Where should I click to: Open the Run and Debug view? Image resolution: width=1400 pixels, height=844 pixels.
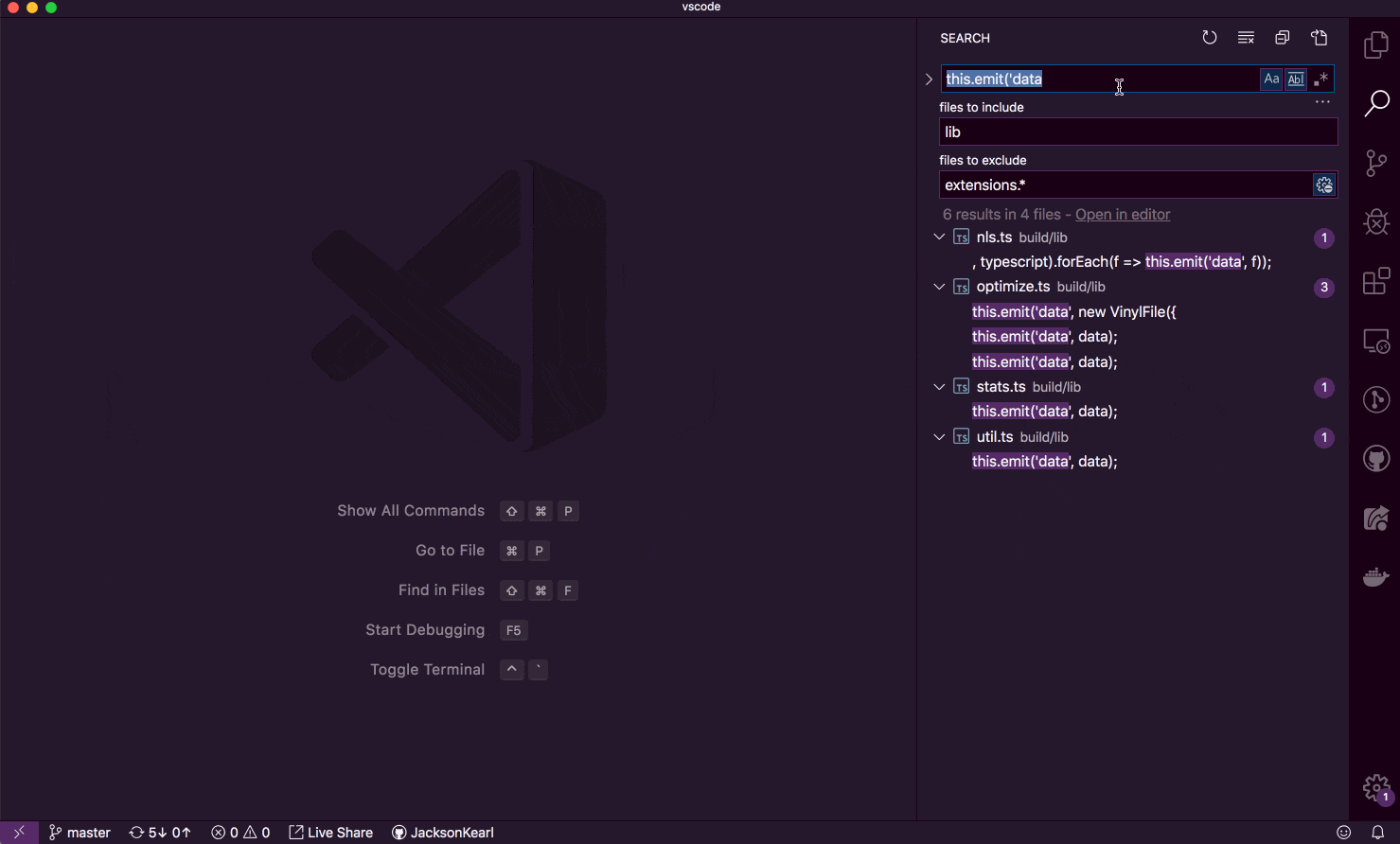(x=1376, y=221)
